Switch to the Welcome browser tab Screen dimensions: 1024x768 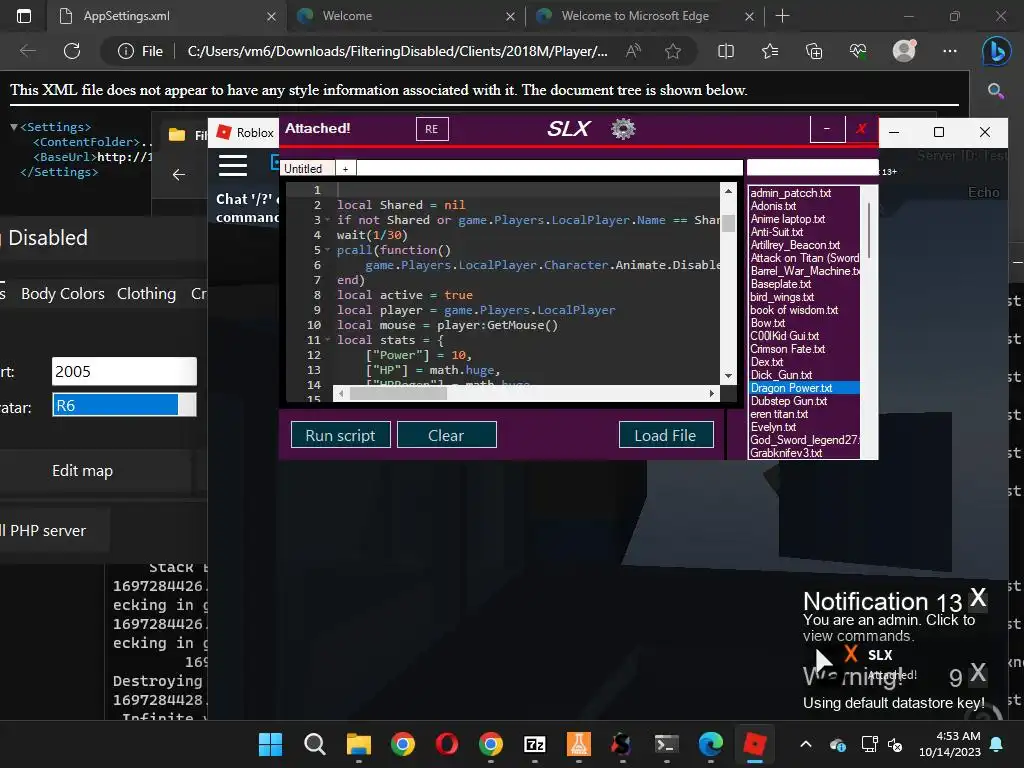pyautogui.click(x=405, y=16)
